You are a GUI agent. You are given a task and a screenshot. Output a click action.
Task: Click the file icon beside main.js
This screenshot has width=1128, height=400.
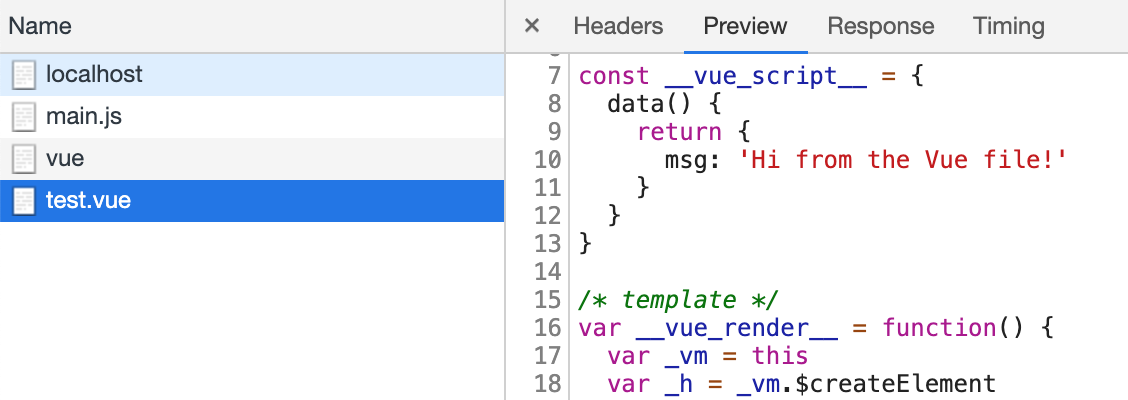tap(24, 117)
